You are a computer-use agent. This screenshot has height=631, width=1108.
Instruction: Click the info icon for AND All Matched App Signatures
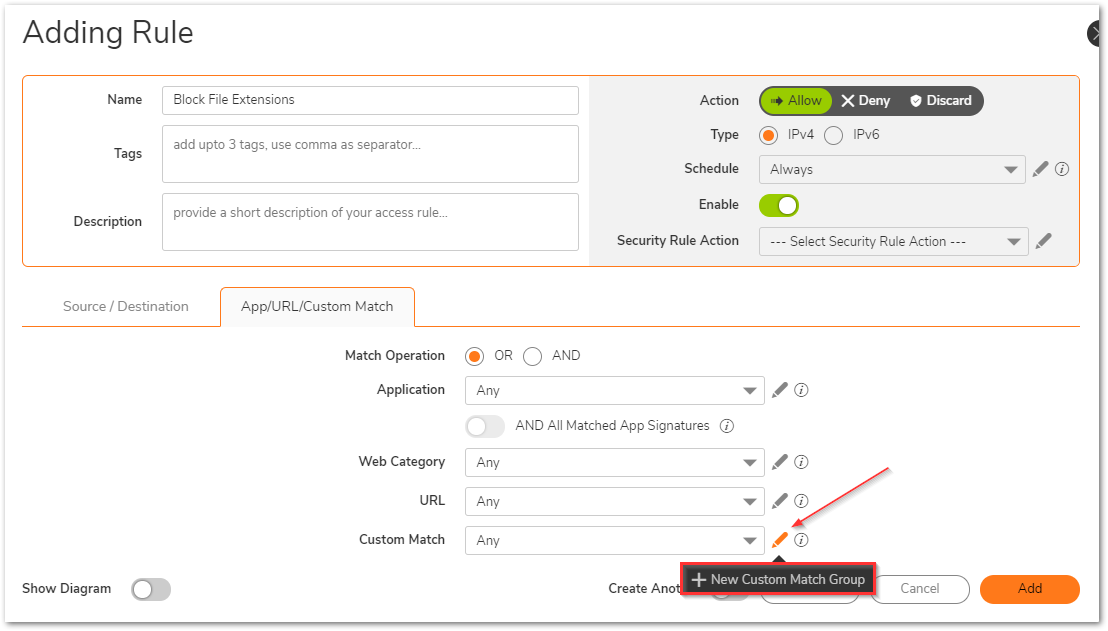click(727, 426)
